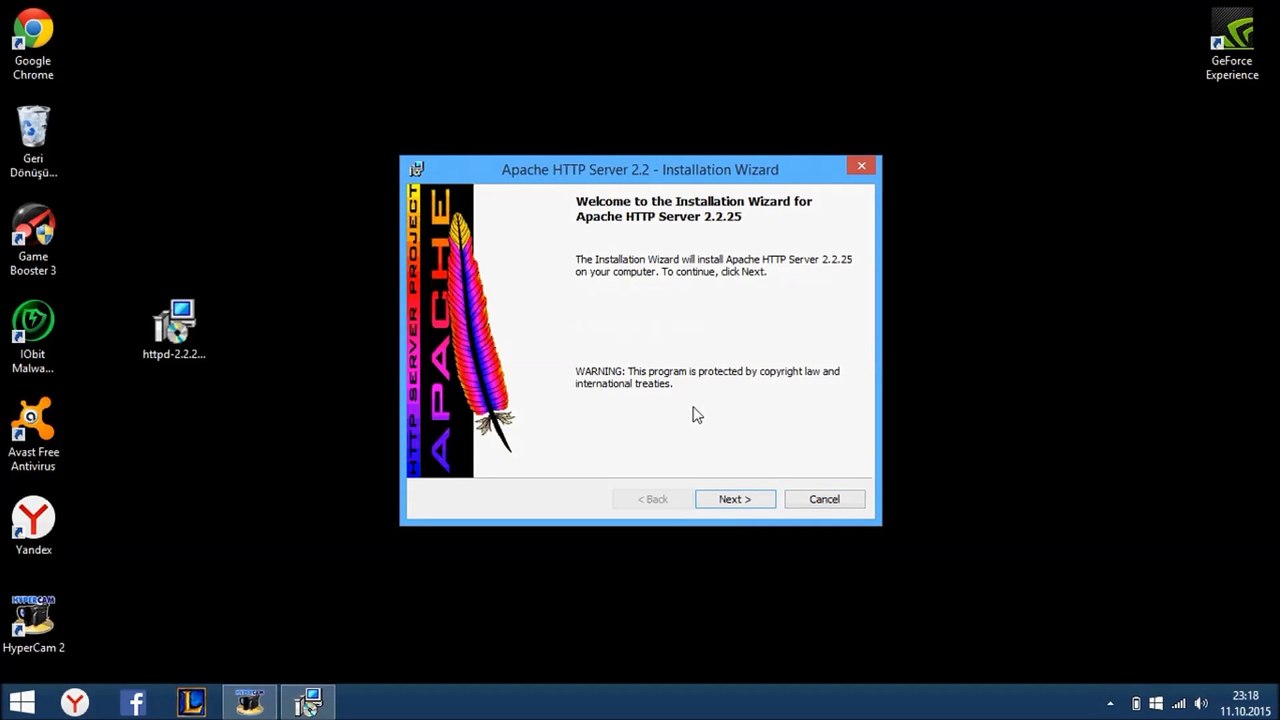Check the battery status tray icon

click(x=1136, y=704)
